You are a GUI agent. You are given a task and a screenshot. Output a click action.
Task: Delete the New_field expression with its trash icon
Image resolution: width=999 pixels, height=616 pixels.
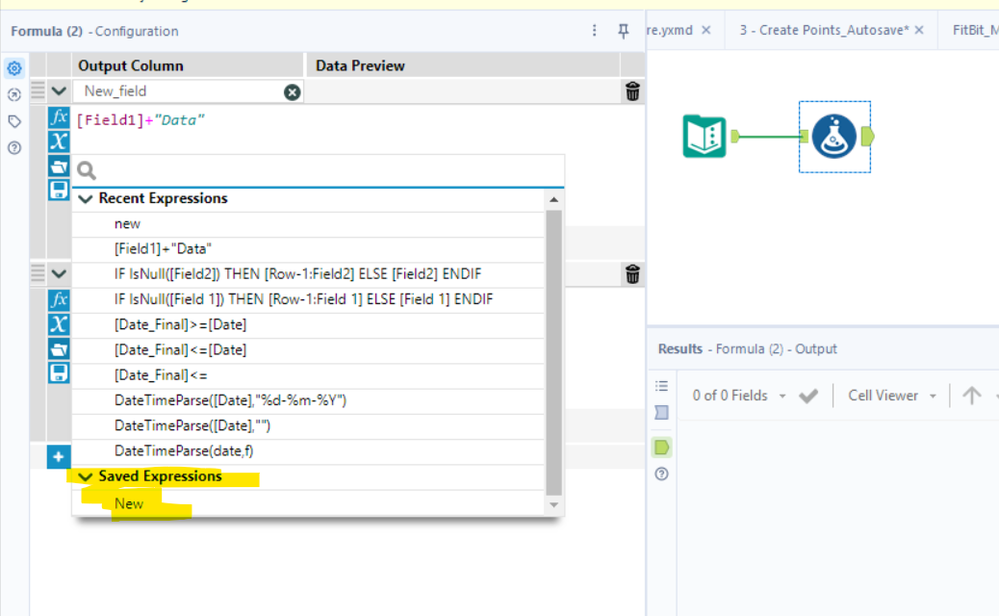[632, 92]
